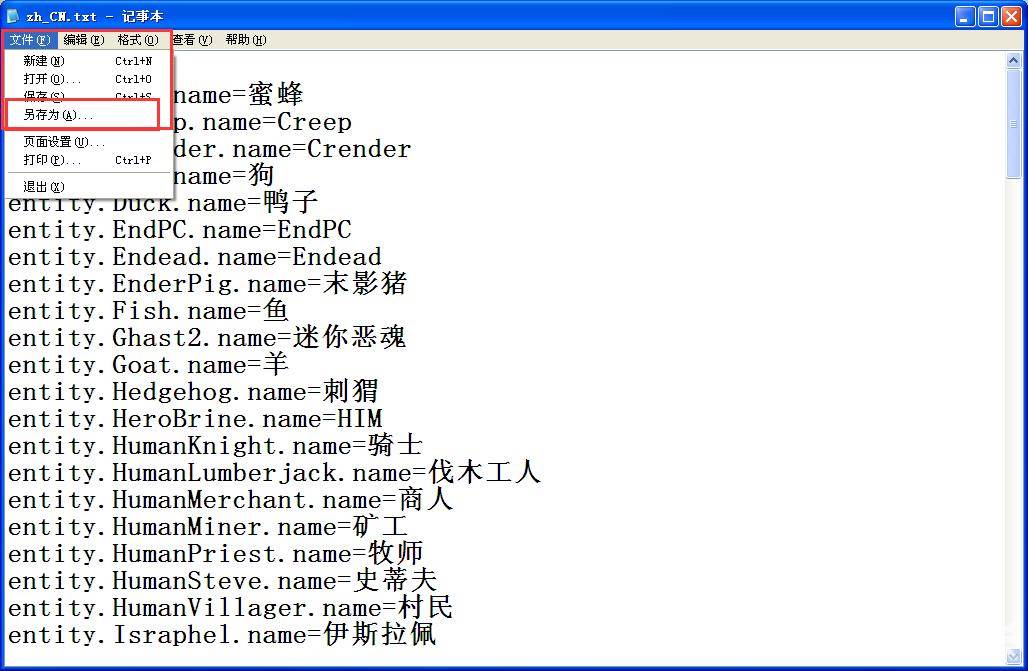Choose 退出 (Exit) from the File menu
This screenshot has height=671, width=1028.
tap(43, 187)
